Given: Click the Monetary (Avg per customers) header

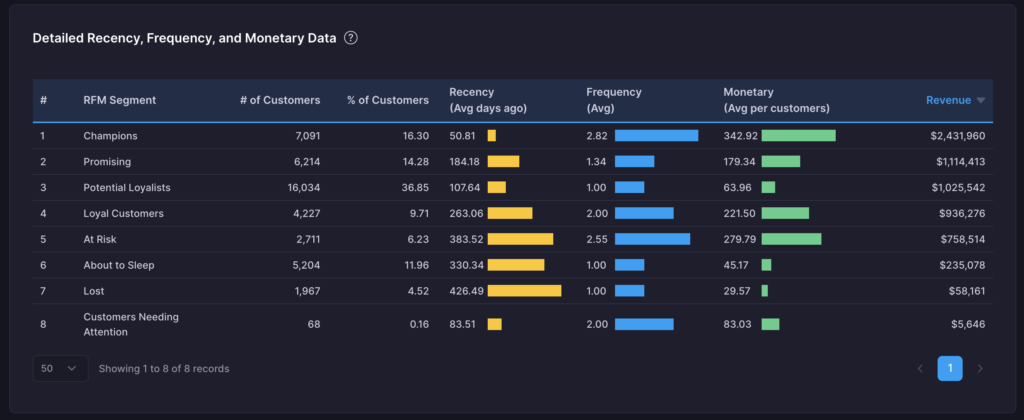Looking at the screenshot, I should 776,101.
